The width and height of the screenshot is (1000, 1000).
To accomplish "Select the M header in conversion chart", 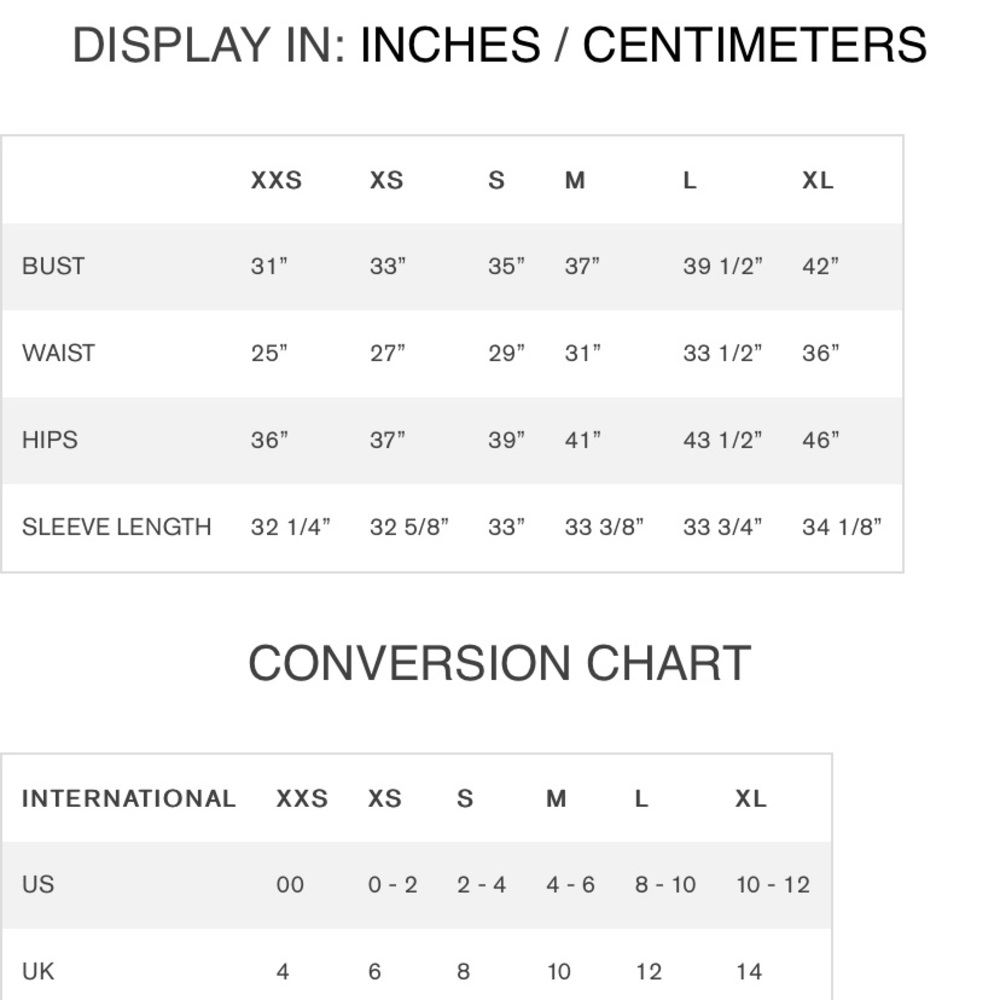I will click(556, 798).
